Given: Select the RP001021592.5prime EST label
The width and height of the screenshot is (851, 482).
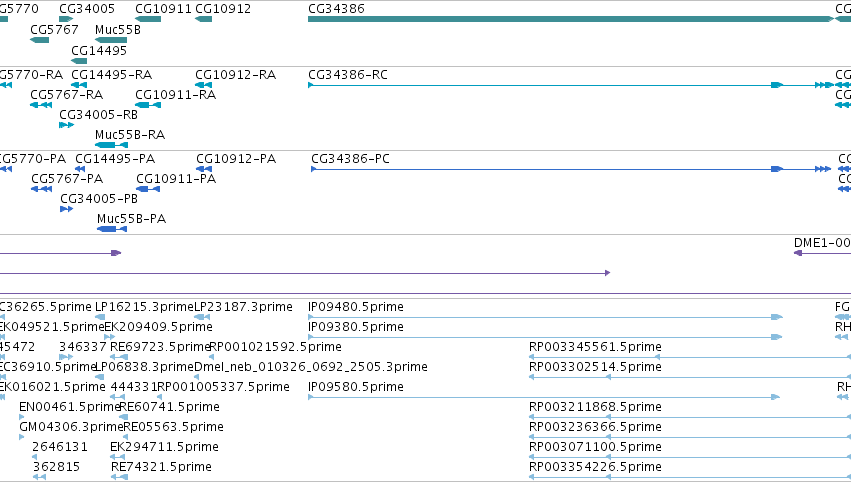Looking at the screenshot, I should 275,346.
